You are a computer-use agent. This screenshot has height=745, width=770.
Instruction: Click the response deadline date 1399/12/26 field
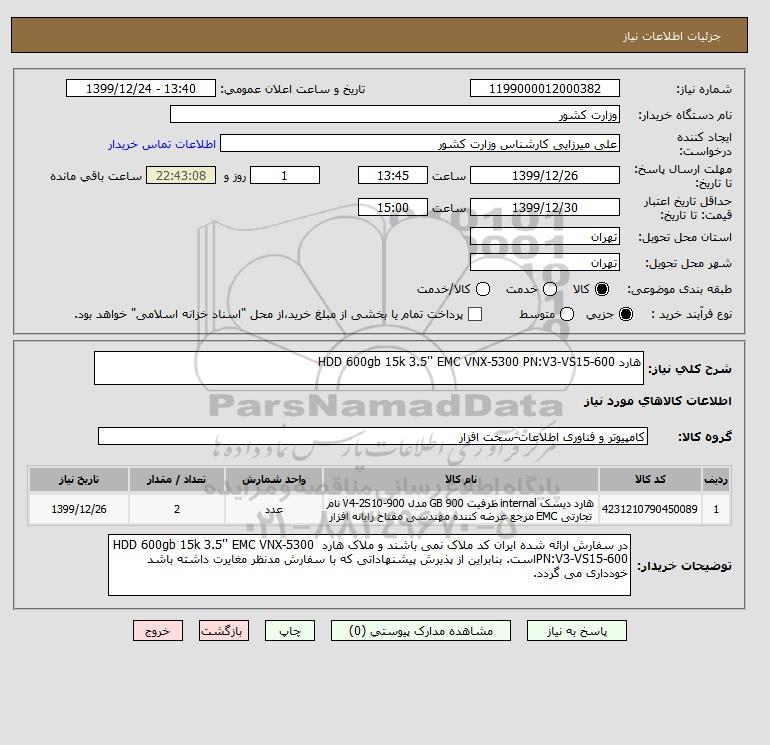(545, 175)
